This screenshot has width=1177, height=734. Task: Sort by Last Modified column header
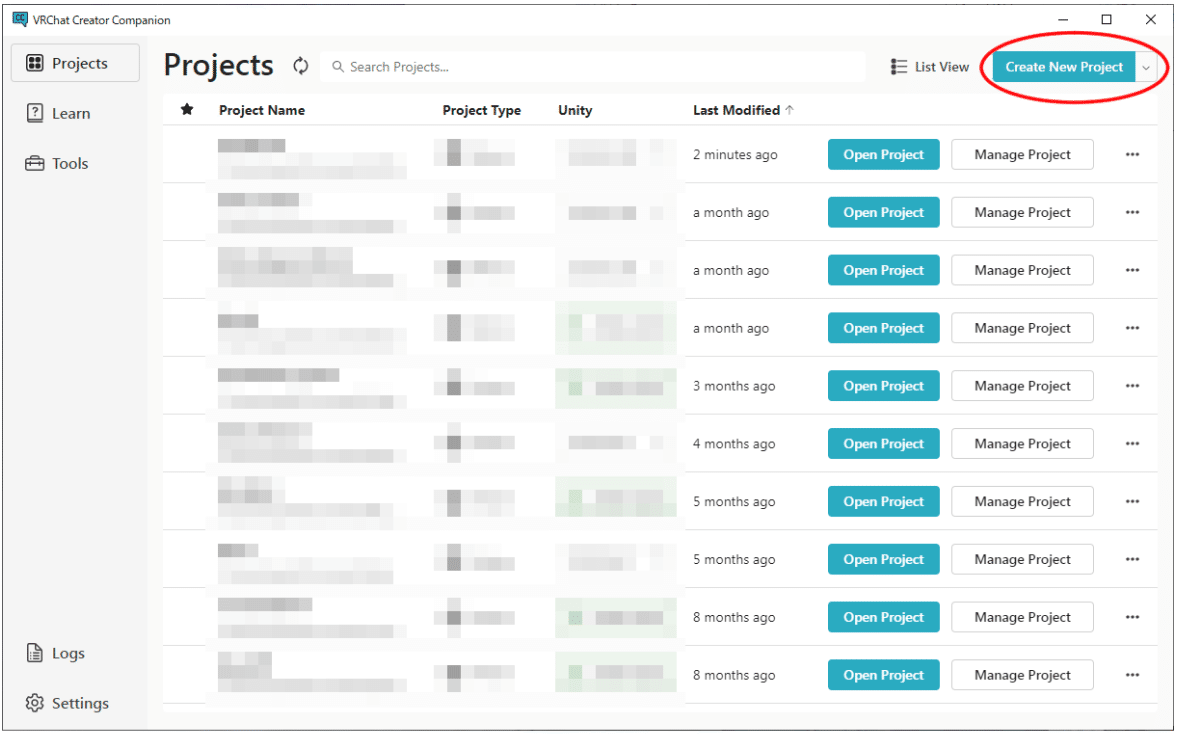(x=743, y=110)
